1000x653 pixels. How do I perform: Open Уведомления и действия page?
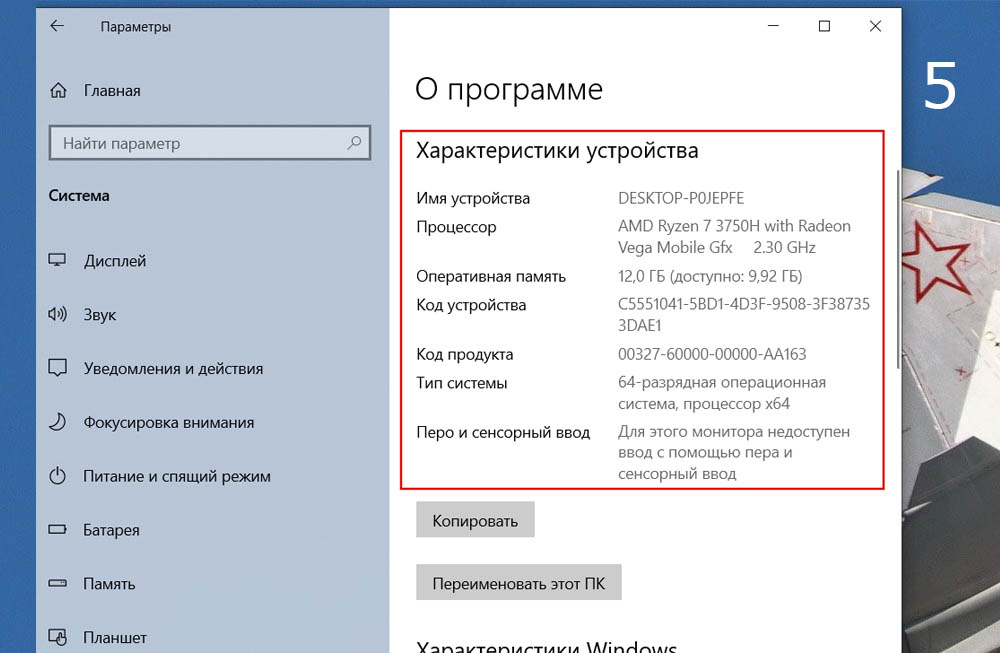click(x=173, y=369)
